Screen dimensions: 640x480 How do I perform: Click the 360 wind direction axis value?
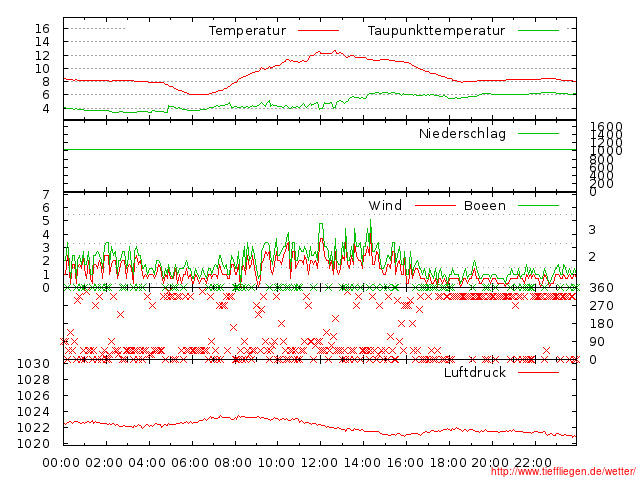(601, 288)
